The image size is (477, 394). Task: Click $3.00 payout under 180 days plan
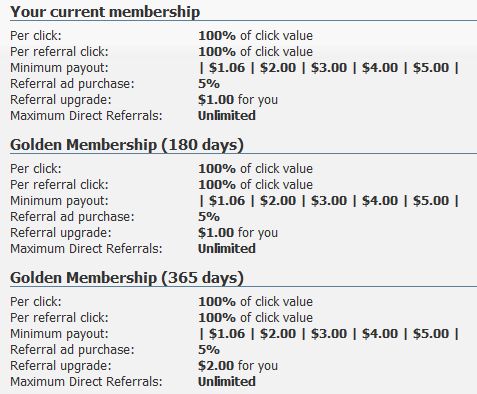pos(329,201)
